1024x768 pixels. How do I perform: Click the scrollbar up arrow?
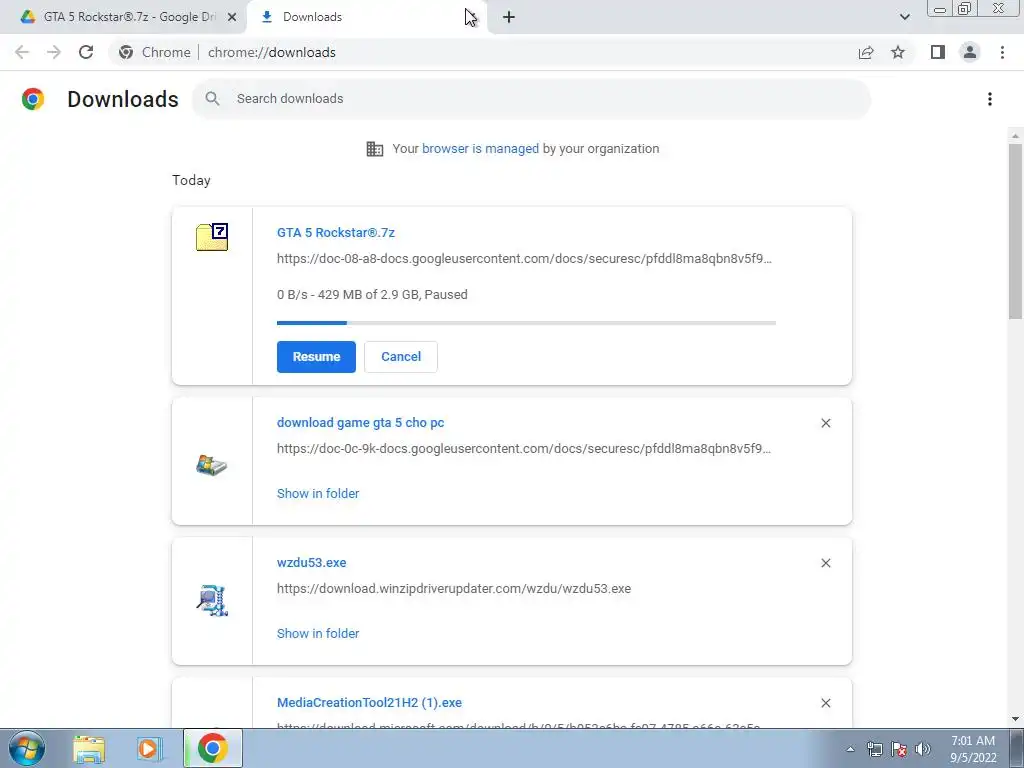(x=1015, y=136)
